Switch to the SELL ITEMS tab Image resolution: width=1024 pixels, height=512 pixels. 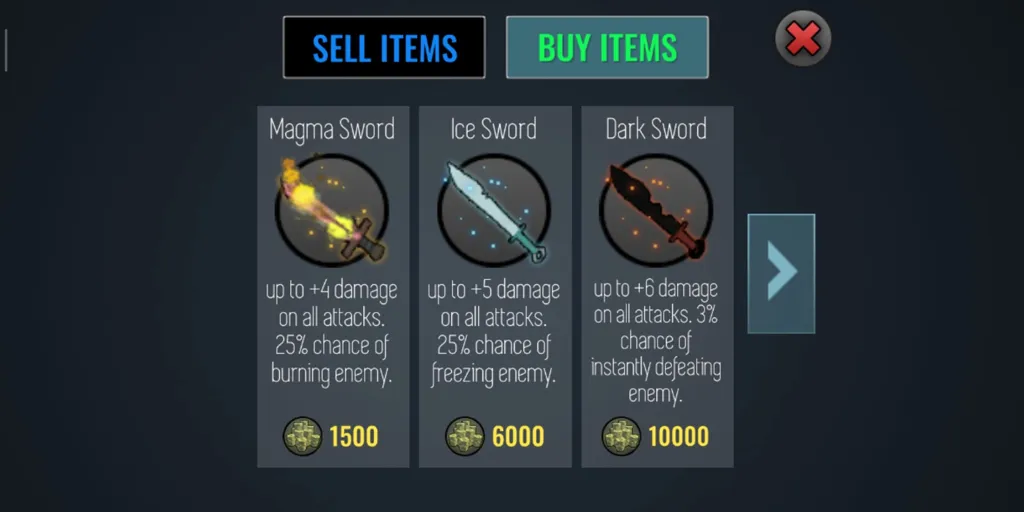384,47
